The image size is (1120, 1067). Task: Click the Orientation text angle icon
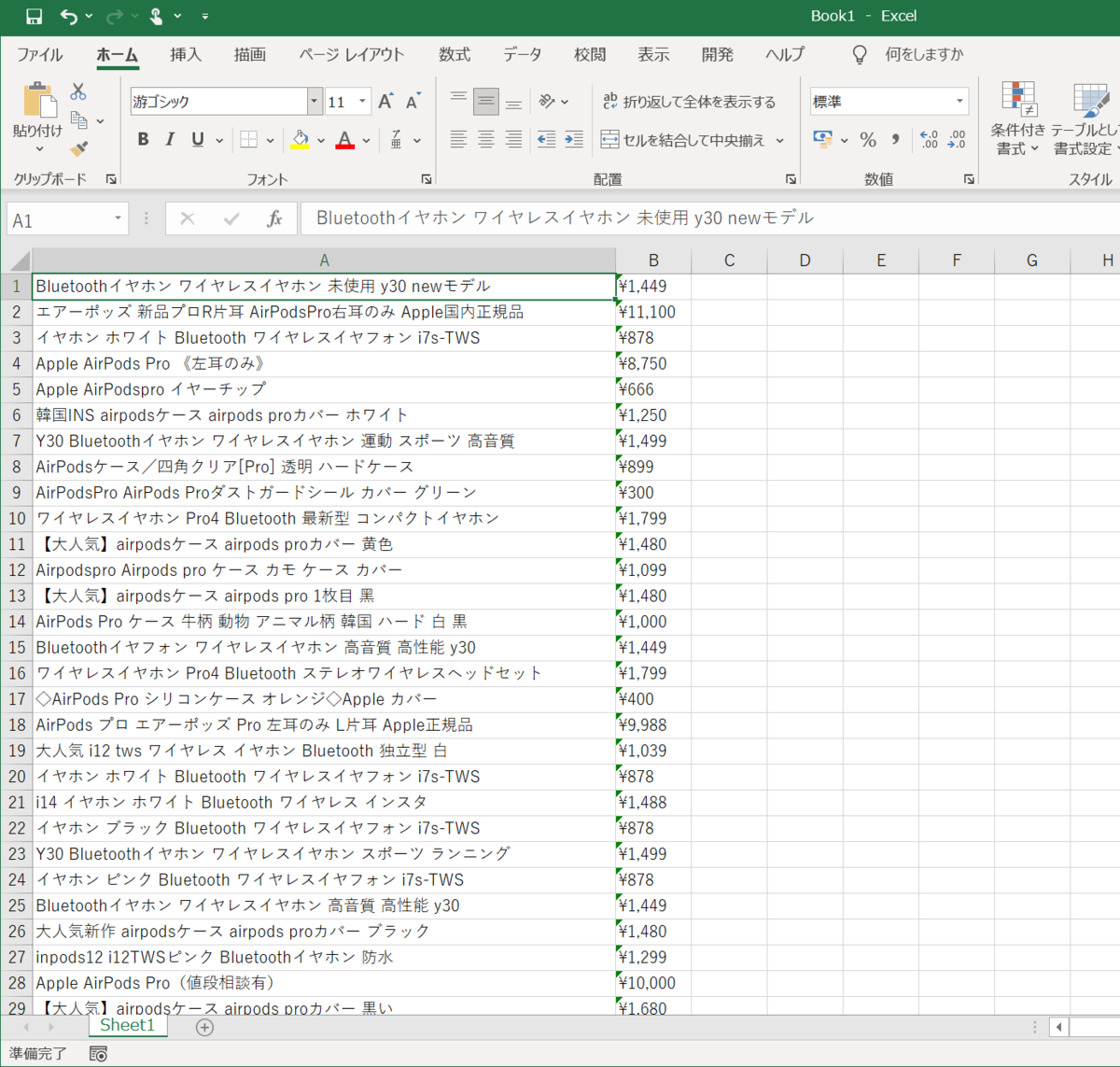548,101
